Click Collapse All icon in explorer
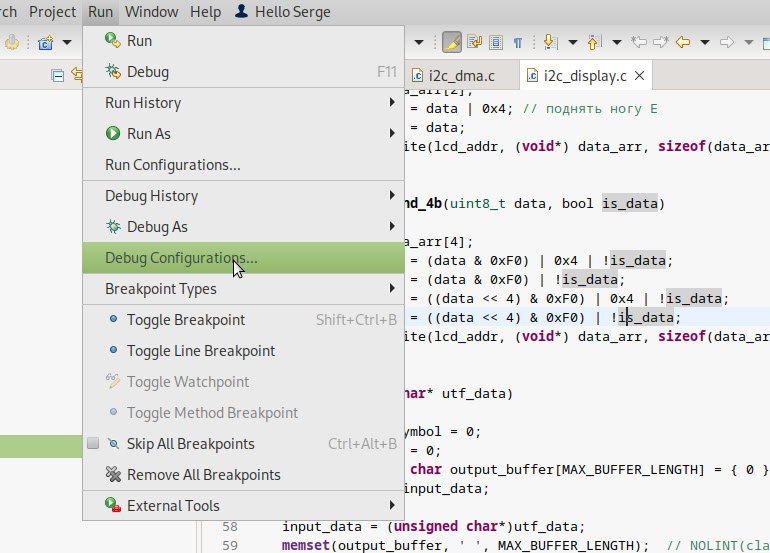 [x=57, y=76]
